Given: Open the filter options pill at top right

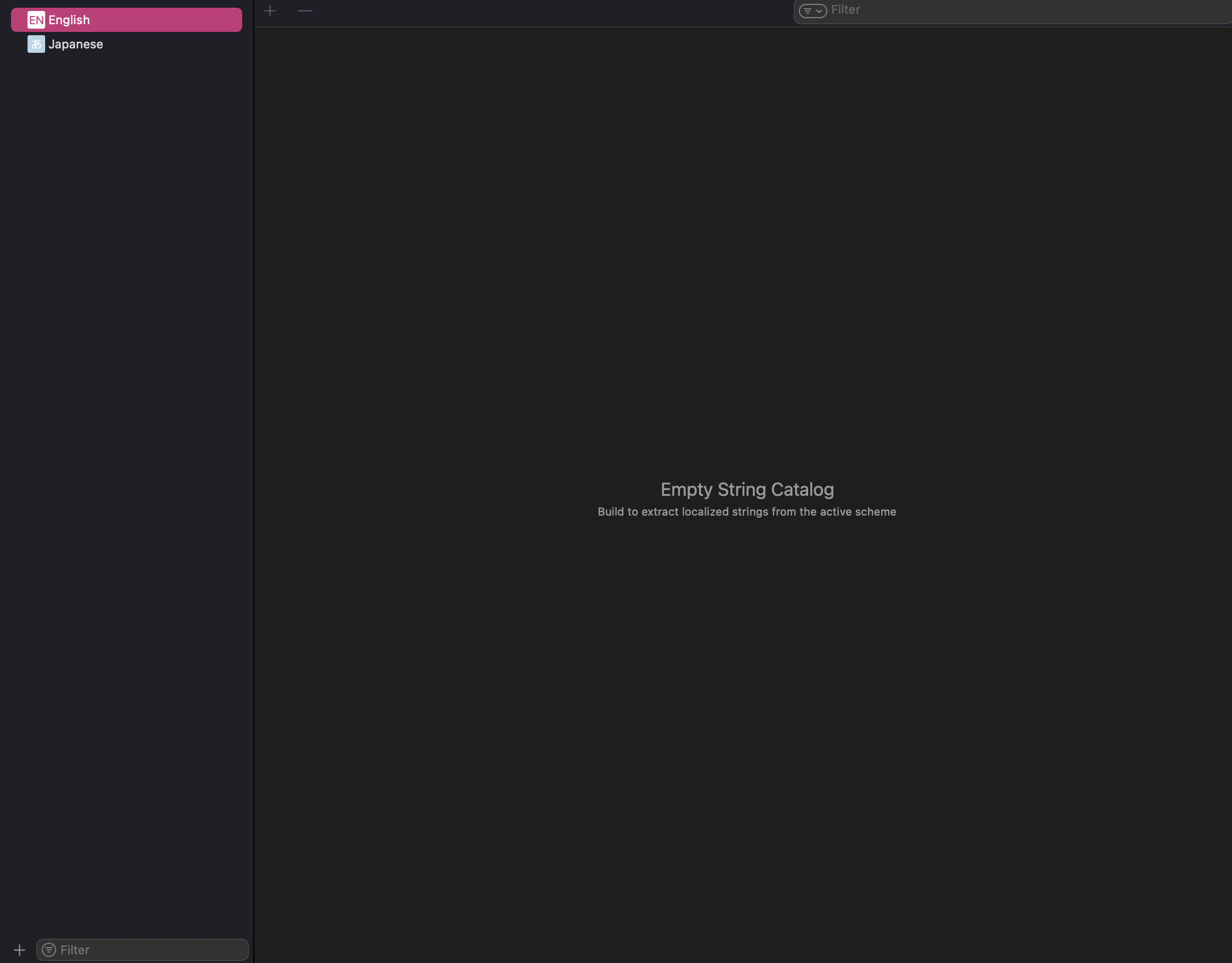Looking at the screenshot, I should 813,10.
